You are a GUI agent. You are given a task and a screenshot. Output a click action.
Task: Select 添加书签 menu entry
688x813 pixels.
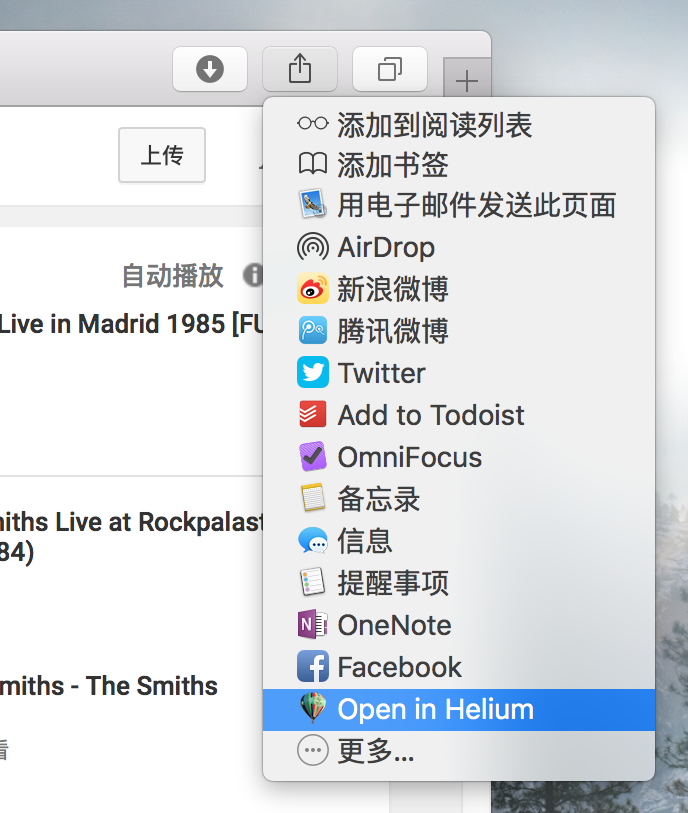459,165
